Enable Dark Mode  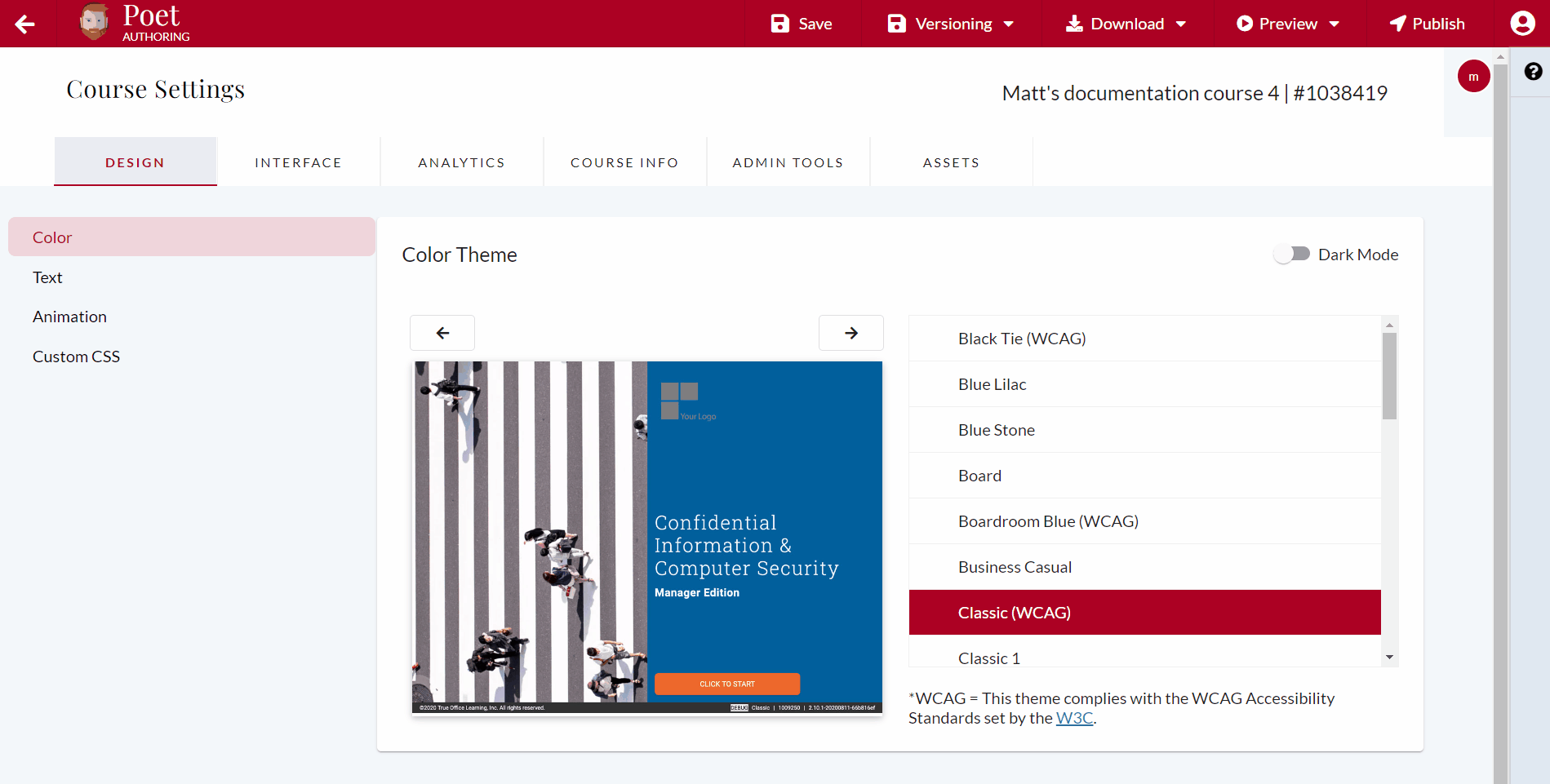pos(1292,254)
